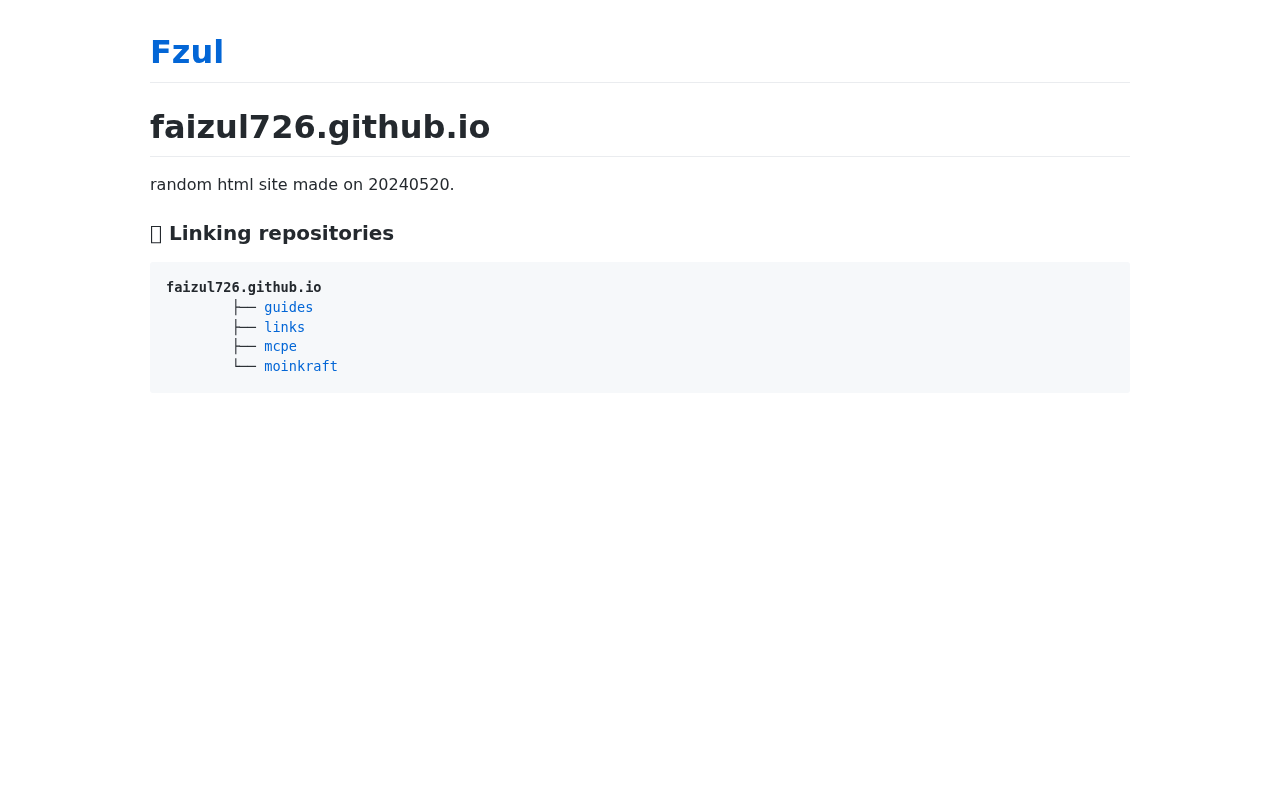Click the tree branch glyph before mcpe
Screen dimensions: 1280x800
pos(244,346)
